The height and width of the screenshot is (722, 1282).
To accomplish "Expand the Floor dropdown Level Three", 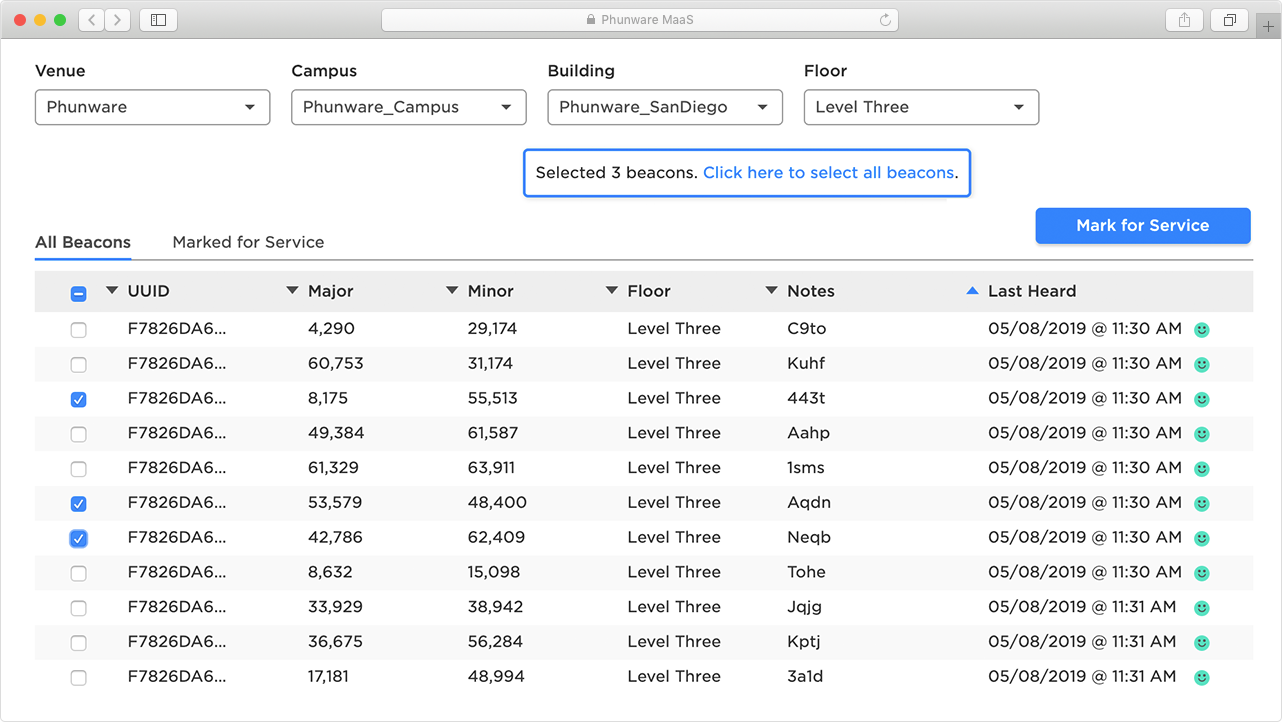I will coord(921,107).
